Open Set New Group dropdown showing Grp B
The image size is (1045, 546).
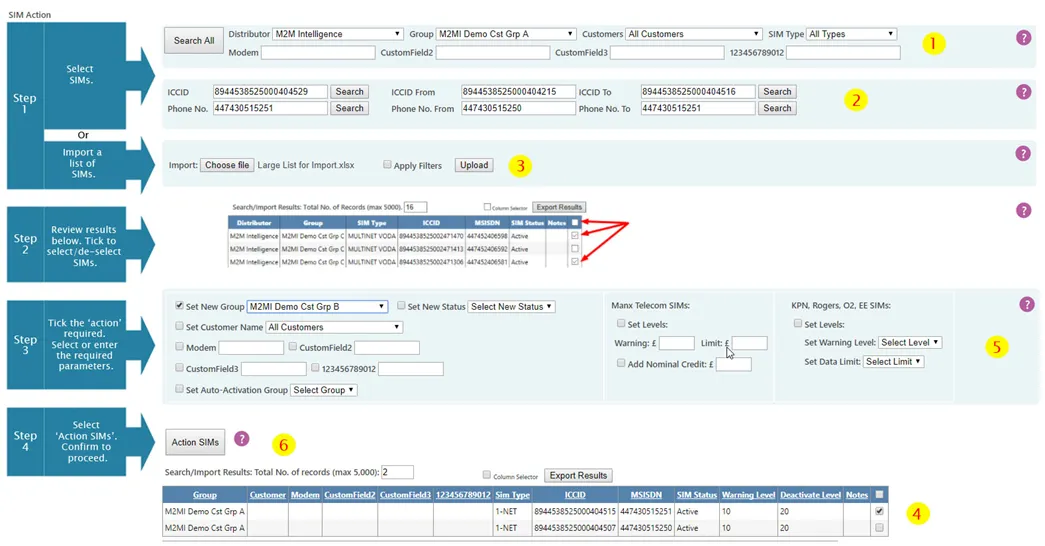(317, 307)
